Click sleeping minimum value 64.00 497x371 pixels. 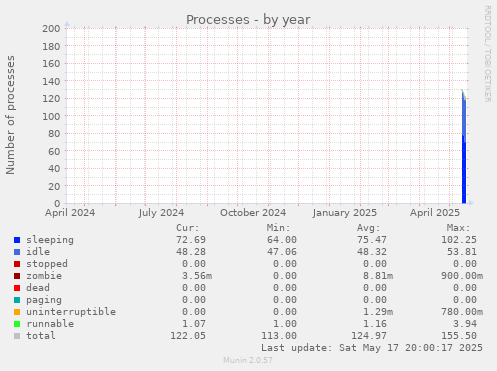pos(282,240)
